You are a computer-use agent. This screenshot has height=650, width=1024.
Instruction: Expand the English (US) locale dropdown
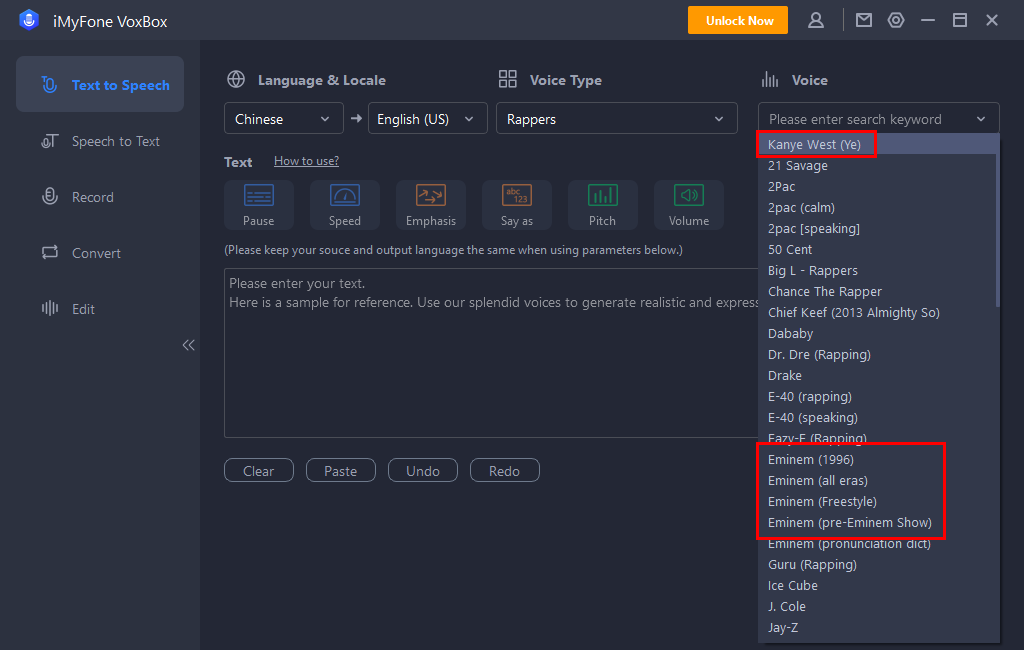coord(428,118)
